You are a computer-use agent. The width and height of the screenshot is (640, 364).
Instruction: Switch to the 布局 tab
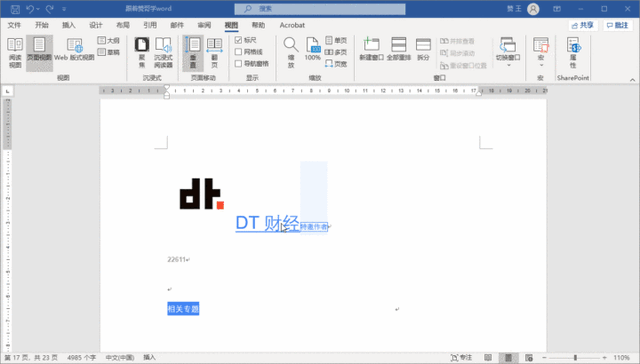coord(123,25)
